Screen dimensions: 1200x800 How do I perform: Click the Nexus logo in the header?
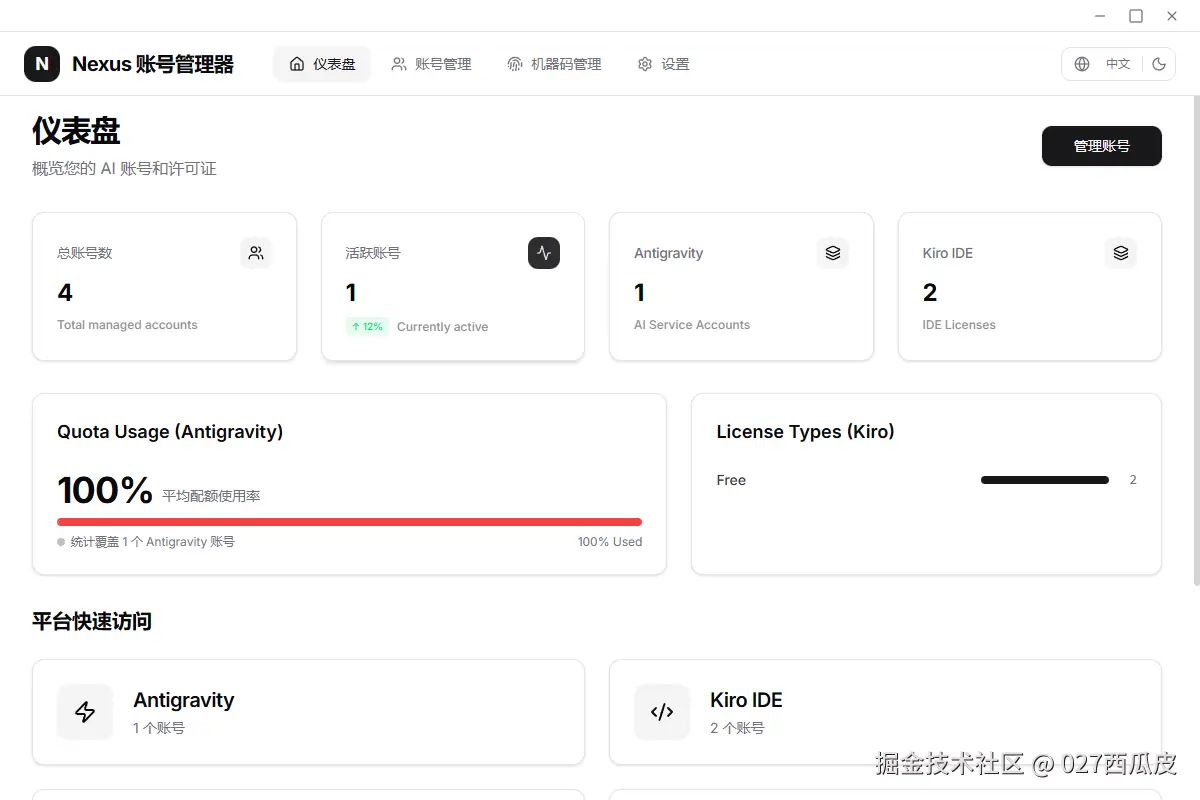[x=42, y=63]
